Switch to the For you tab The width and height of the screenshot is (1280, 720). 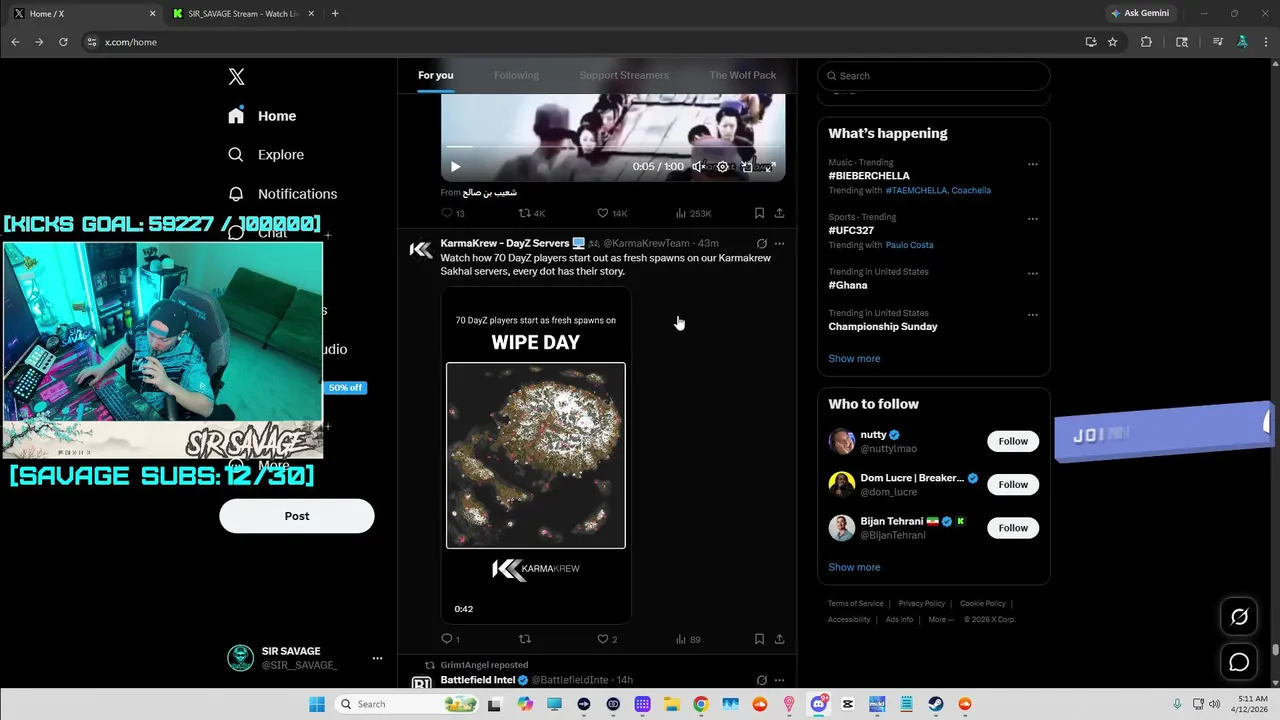point(436,75)
